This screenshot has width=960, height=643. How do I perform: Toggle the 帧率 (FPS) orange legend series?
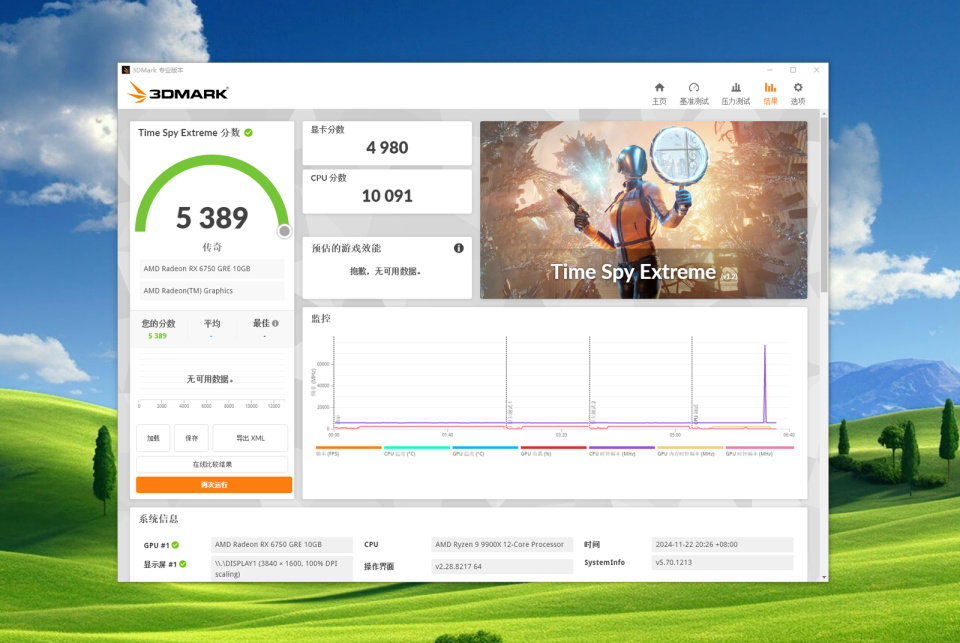[348, 451]
